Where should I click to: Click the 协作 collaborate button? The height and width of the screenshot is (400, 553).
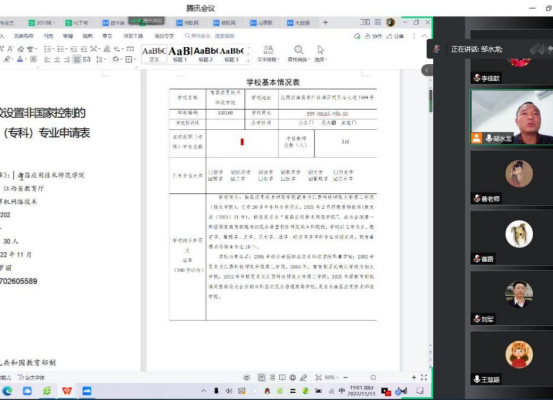[x=373, y=36]
